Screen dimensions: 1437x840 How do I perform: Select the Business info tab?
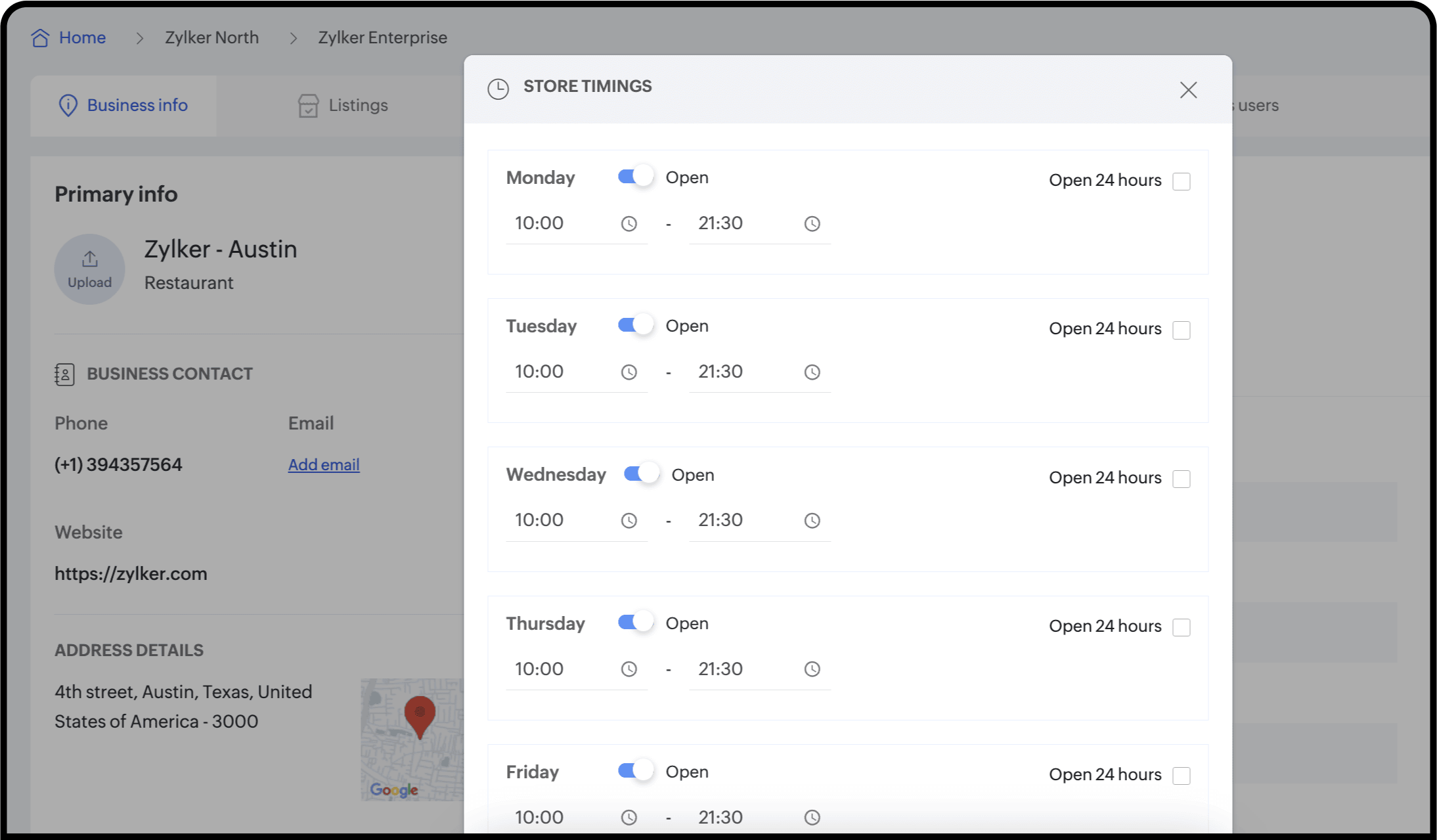[123, 106]
